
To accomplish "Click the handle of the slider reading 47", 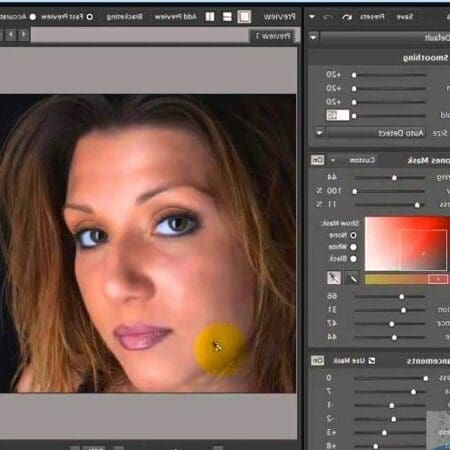I will 392,324.
